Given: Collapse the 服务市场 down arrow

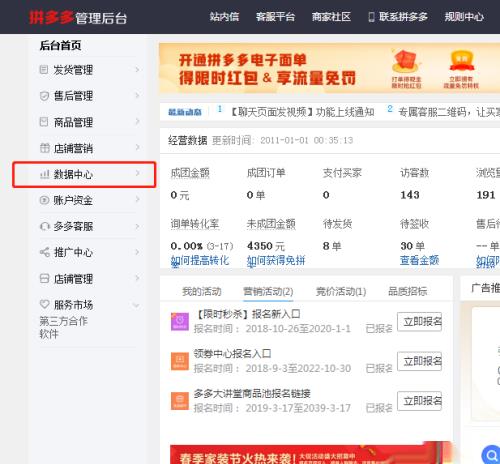Looking at the screenshot, I should click(136, 305).
